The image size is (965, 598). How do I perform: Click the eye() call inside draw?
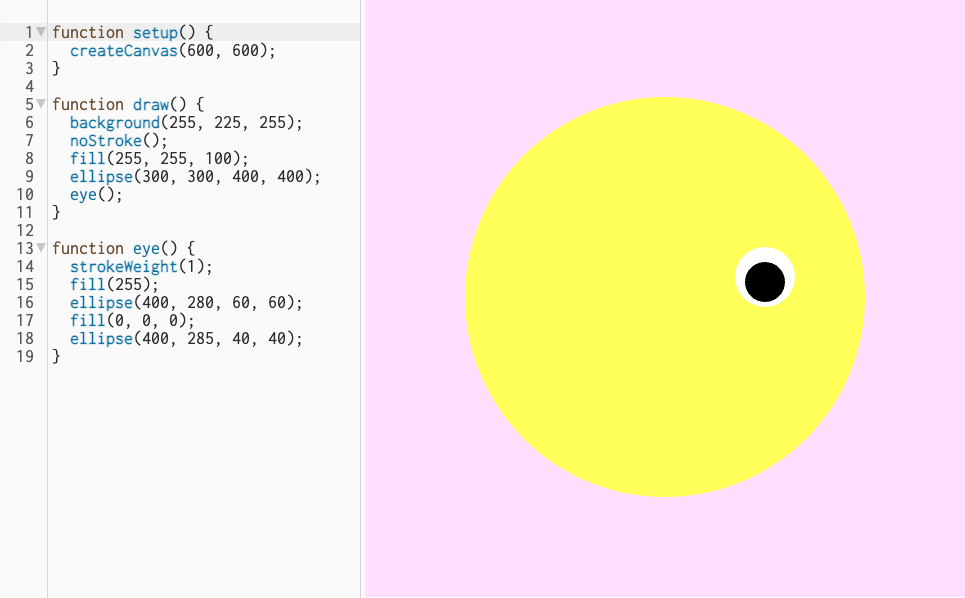coord(96,194)
